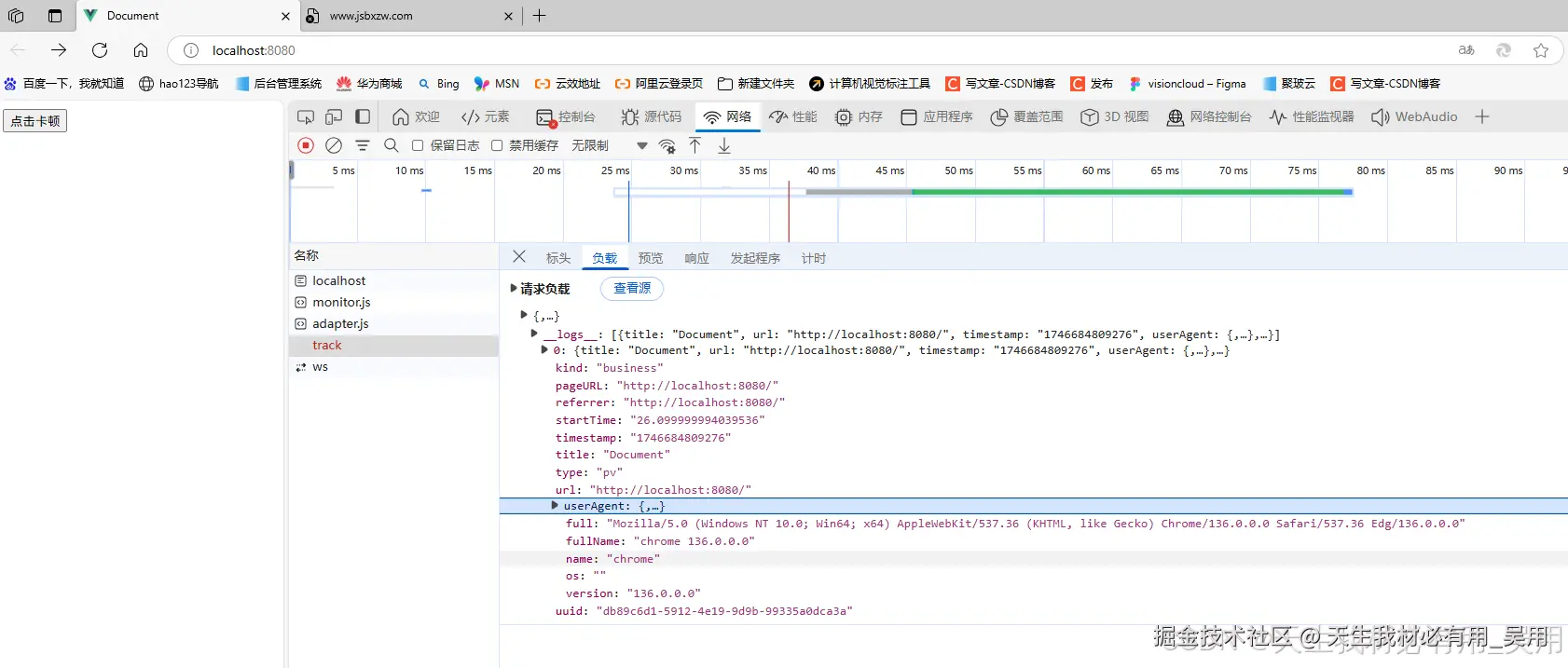Open new browser tab
The image size is (1568, 668).
coord(539,15)
